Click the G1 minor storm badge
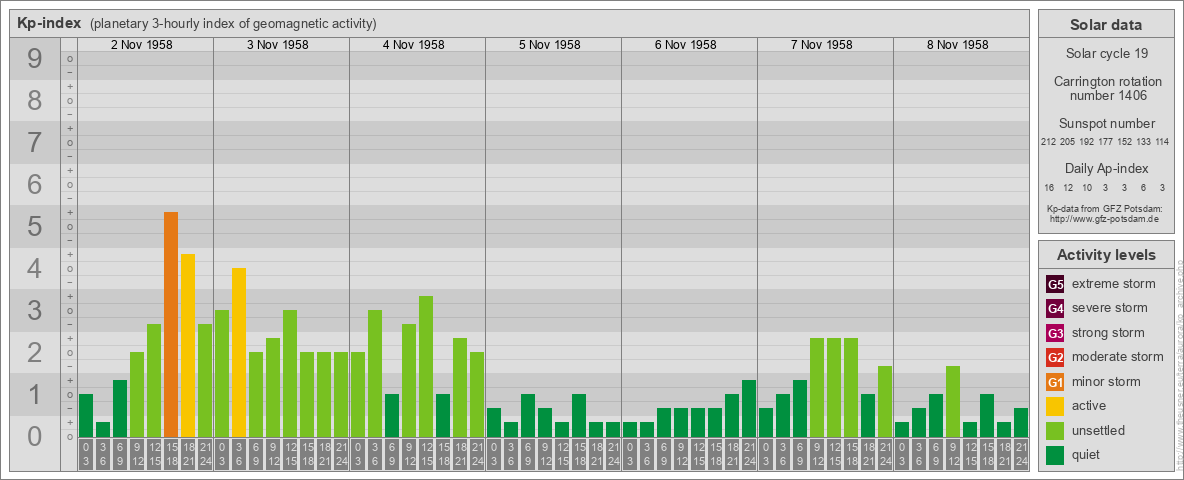The width and height of the screenshot is (1184, 480). (1055, 382)
